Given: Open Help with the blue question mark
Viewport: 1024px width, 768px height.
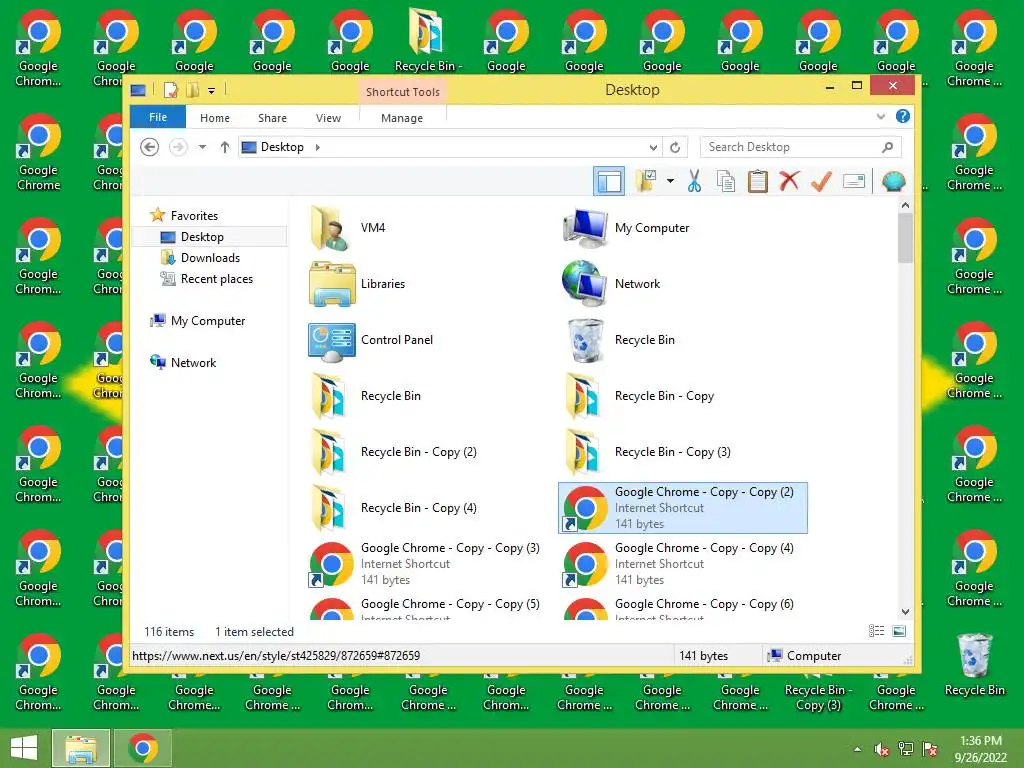Looking at the screenshot, I should 903,116.
